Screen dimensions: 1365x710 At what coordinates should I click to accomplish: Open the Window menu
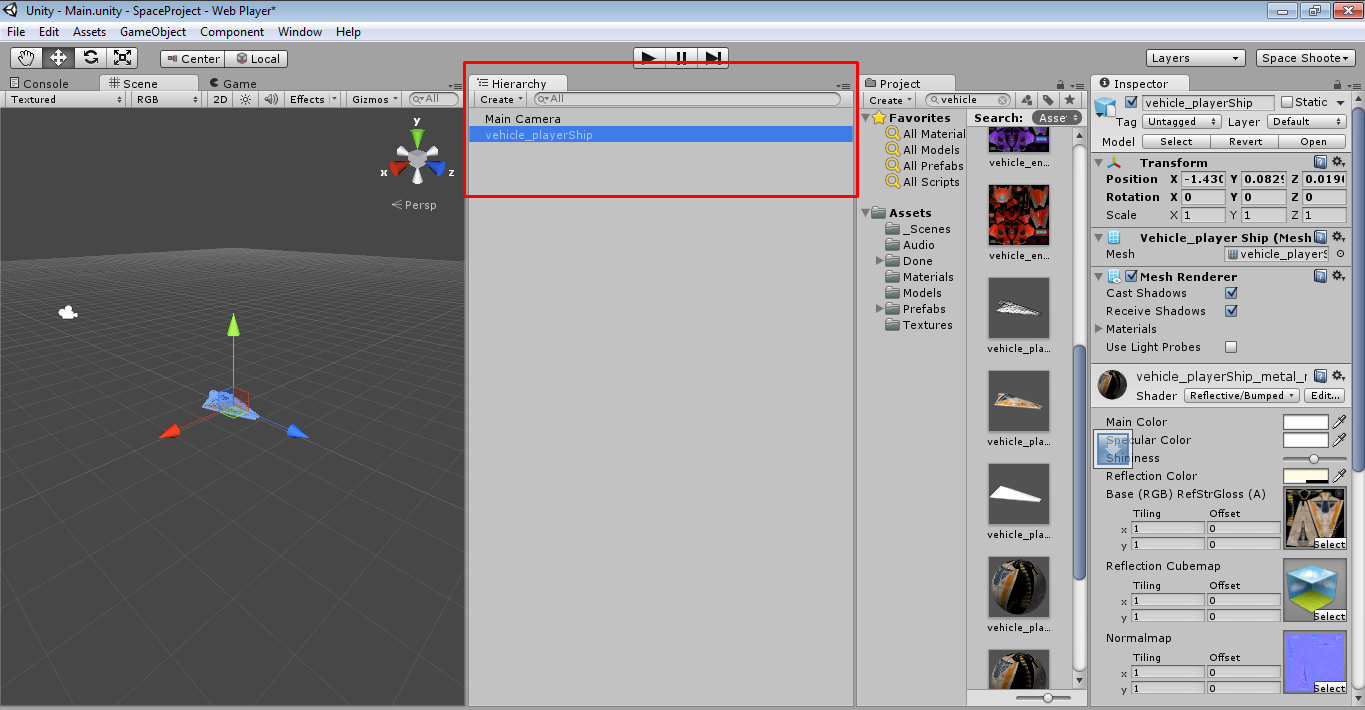point(300,32)
